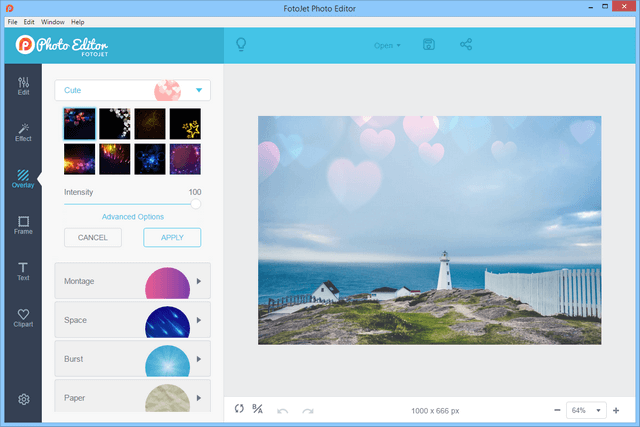The image size is (640, 427).
Task: Open the 64% zoom level dropdown
Action: point(586,410)
